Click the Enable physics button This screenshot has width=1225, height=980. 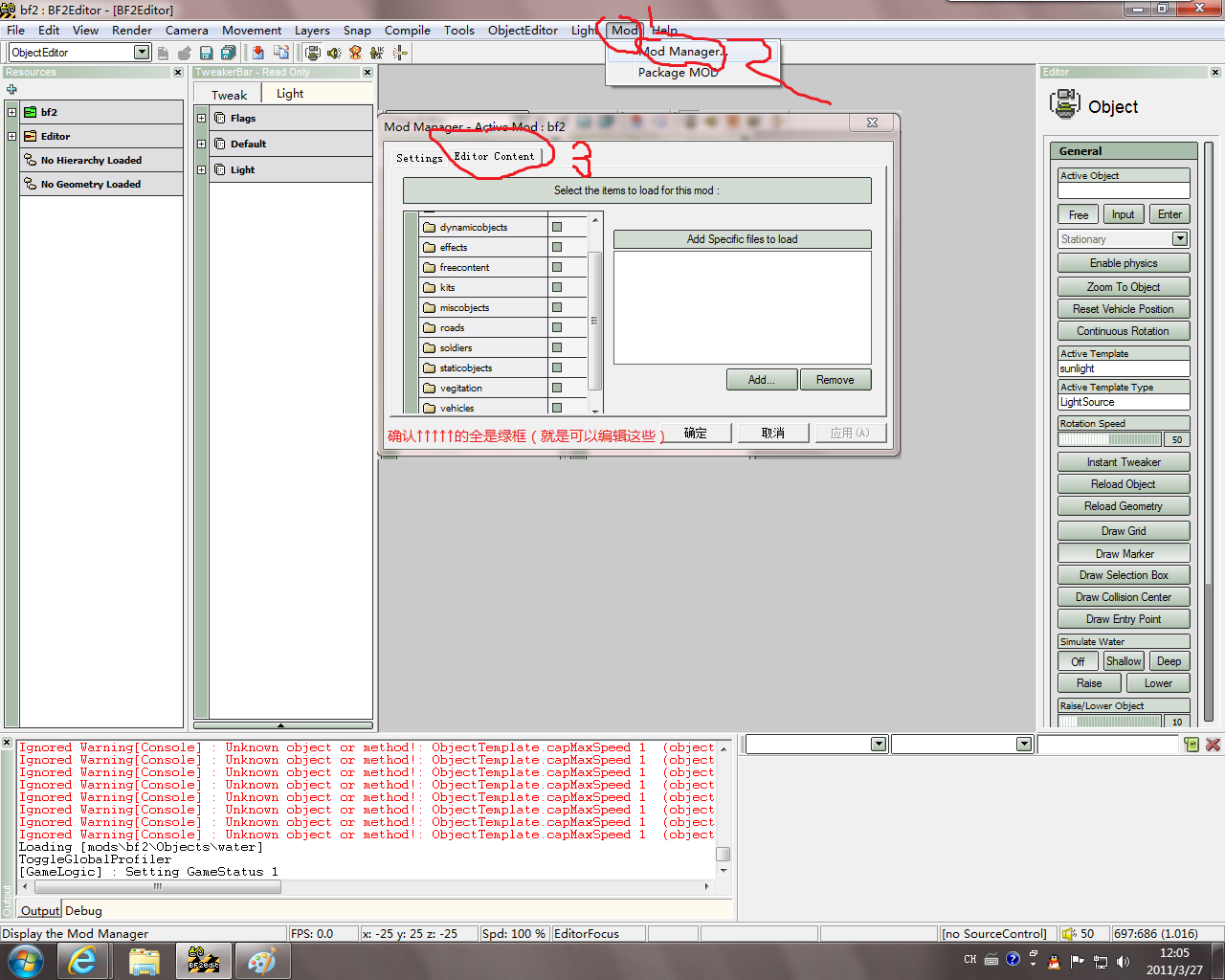[1124, 263]
